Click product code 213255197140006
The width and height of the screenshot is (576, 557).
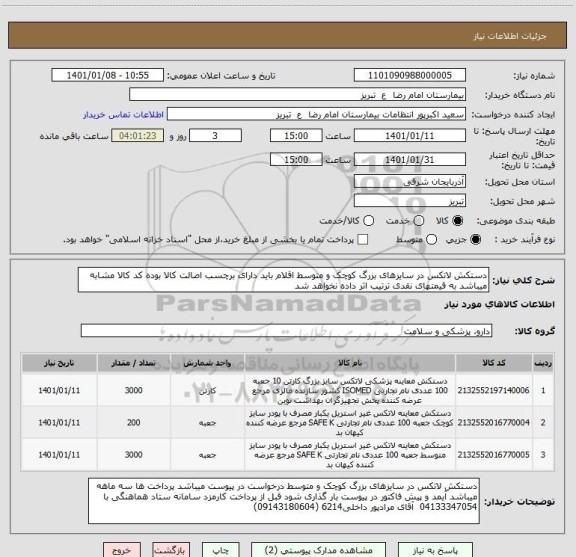493,390
